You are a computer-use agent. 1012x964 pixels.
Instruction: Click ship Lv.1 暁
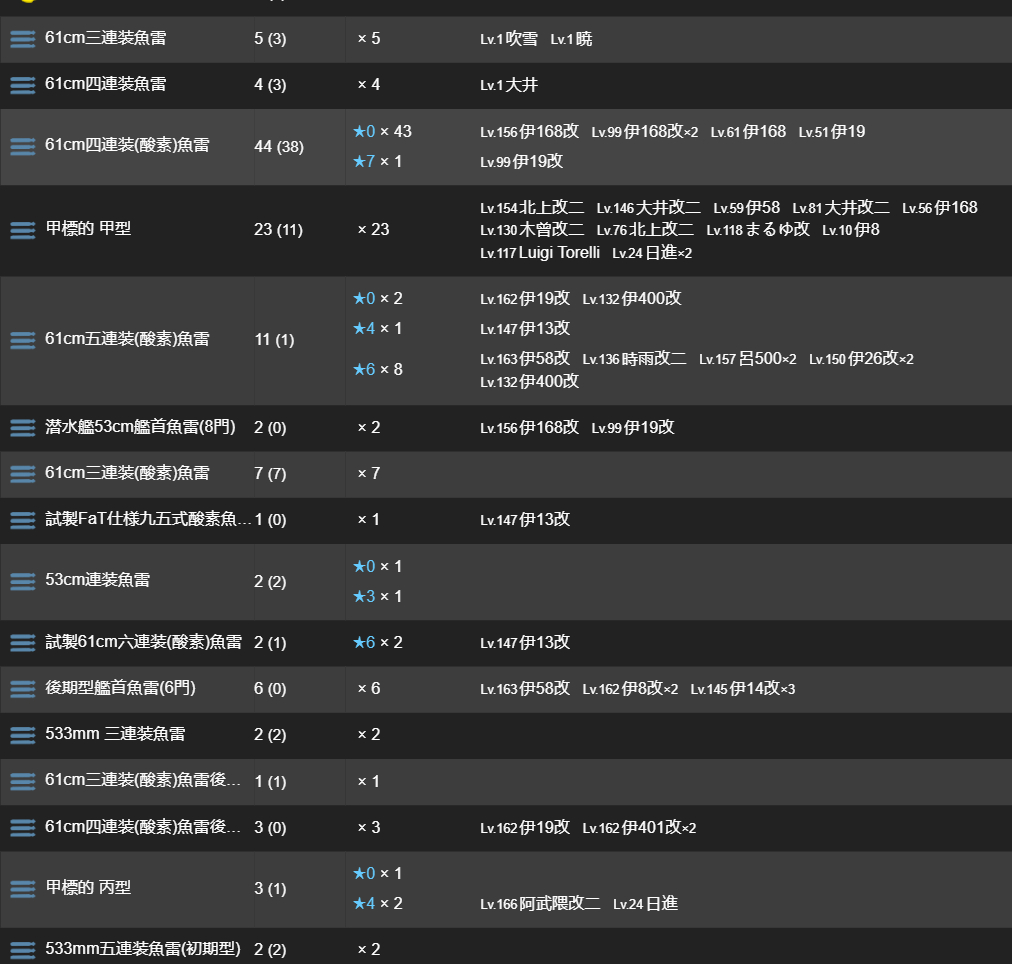571,39
